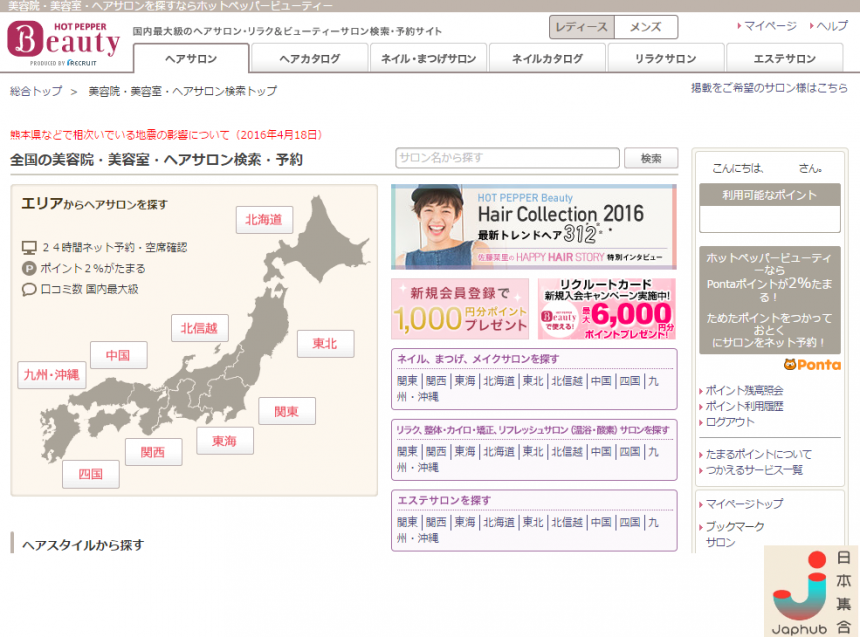Open ポイント残高照会 link
This screenshot has width=860, height=637.
tap(744, 390)
